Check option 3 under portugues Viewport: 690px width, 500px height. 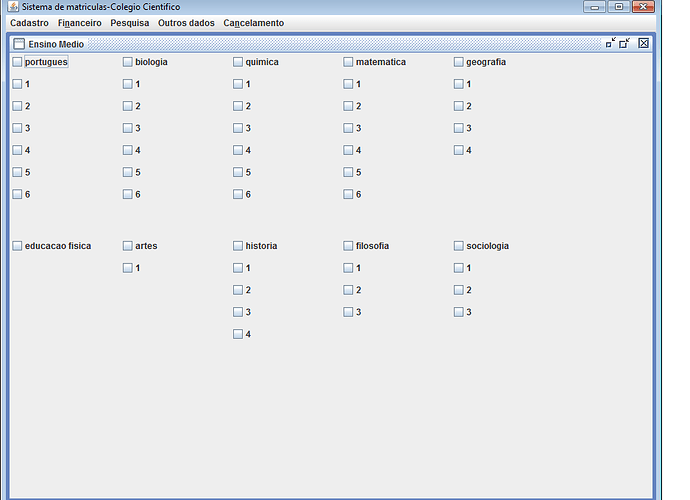(21, 128)
